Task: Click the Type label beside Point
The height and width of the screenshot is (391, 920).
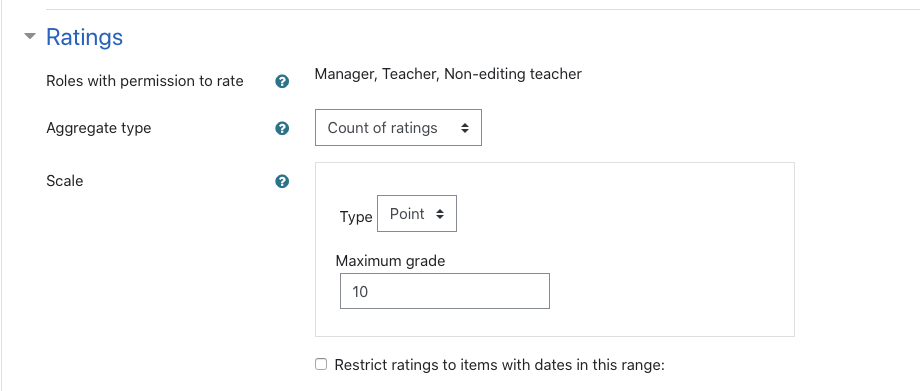Action: [356, 217]
